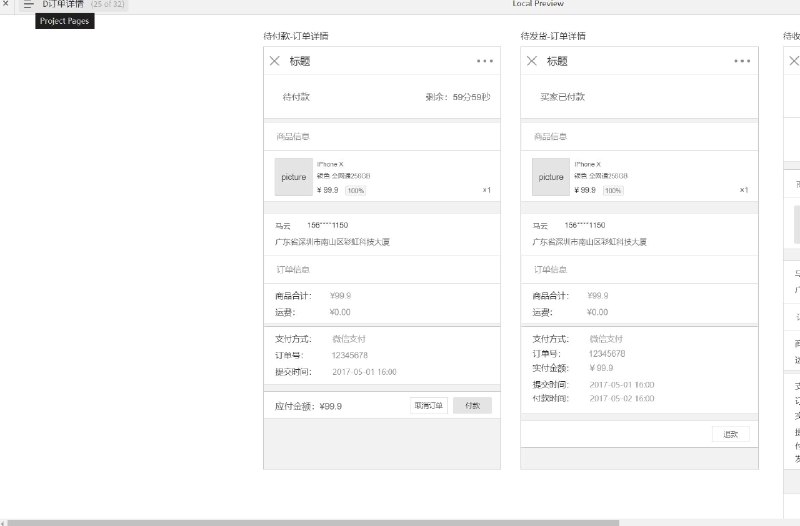Click the 取消订单 button
The width and height of the screenshot is (800, 526).
pos(429,406)
